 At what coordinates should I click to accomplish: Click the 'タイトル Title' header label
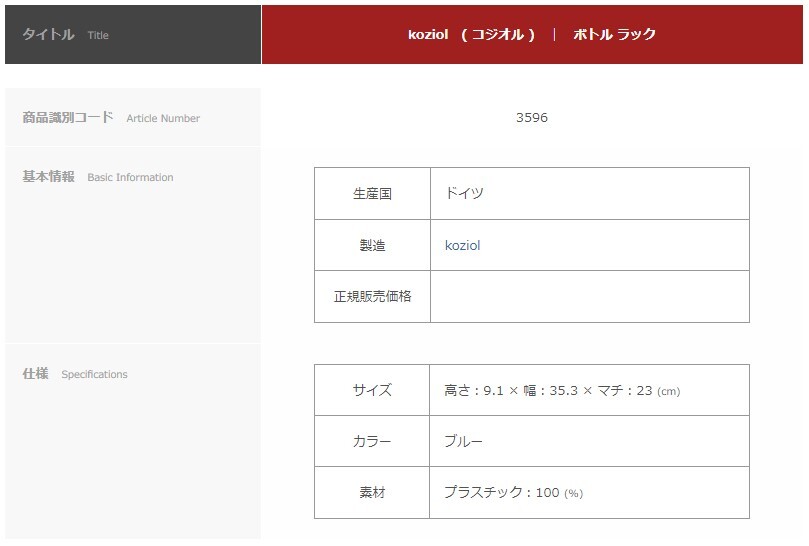66,35
